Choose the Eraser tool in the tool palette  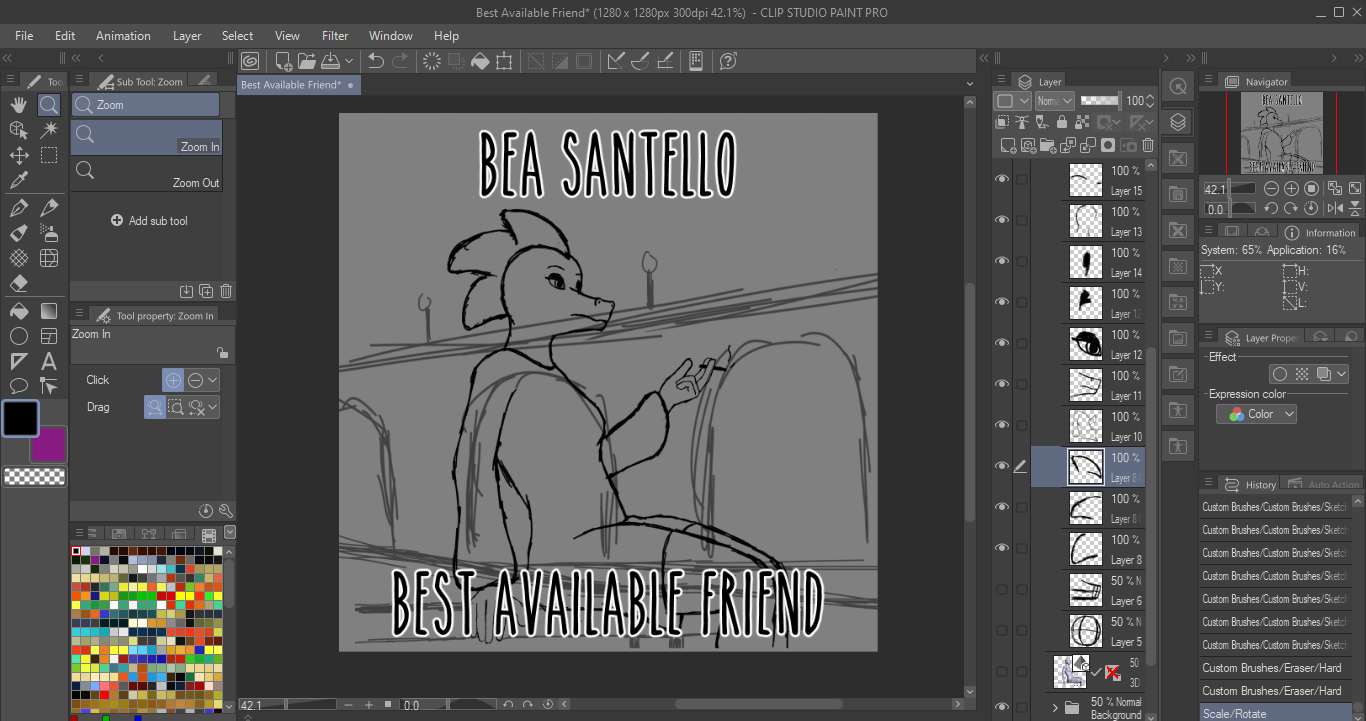pyautogui.click(x=18, y=284)
